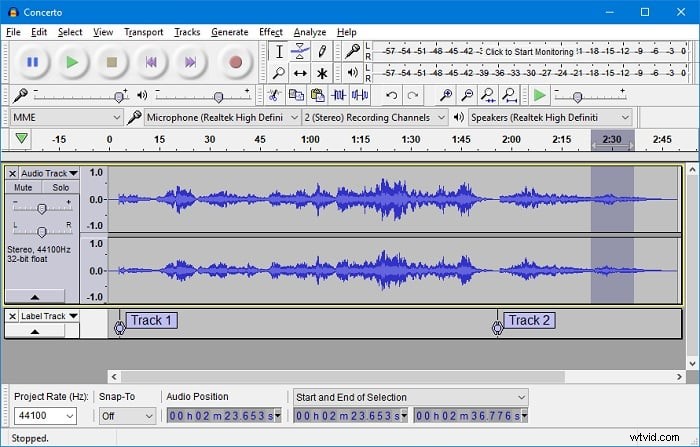The width and height of the screenshot is (700, 447).
Task: Click the horizontal scrollbar right arrow
Action: (679, 377)
